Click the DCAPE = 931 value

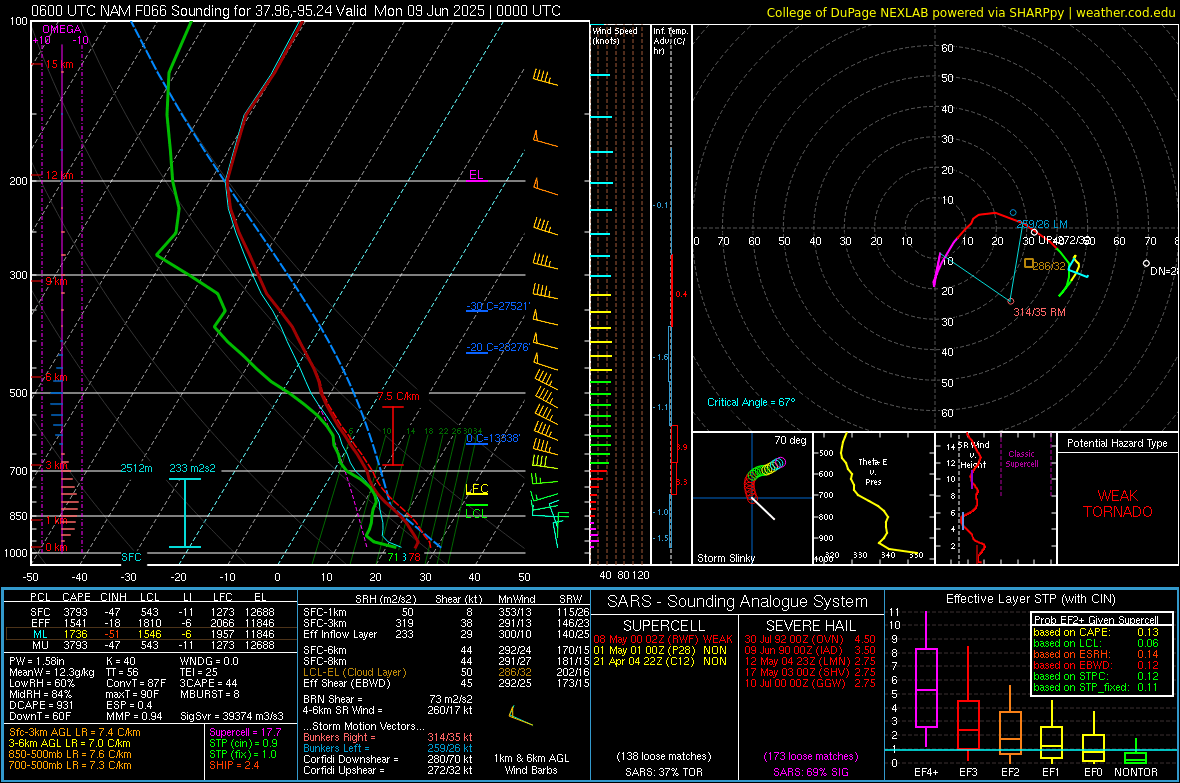pos(41,705)
